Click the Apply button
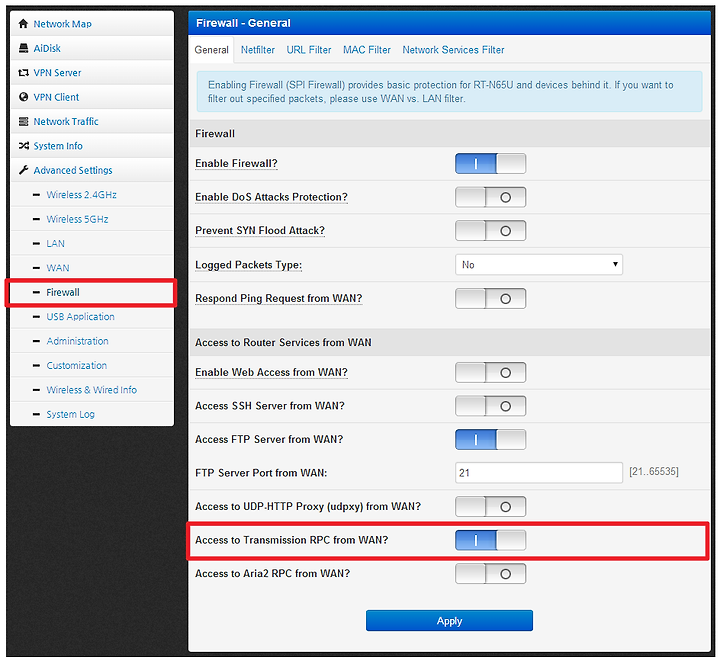The image size is (720, 664). tap(449, 621)
